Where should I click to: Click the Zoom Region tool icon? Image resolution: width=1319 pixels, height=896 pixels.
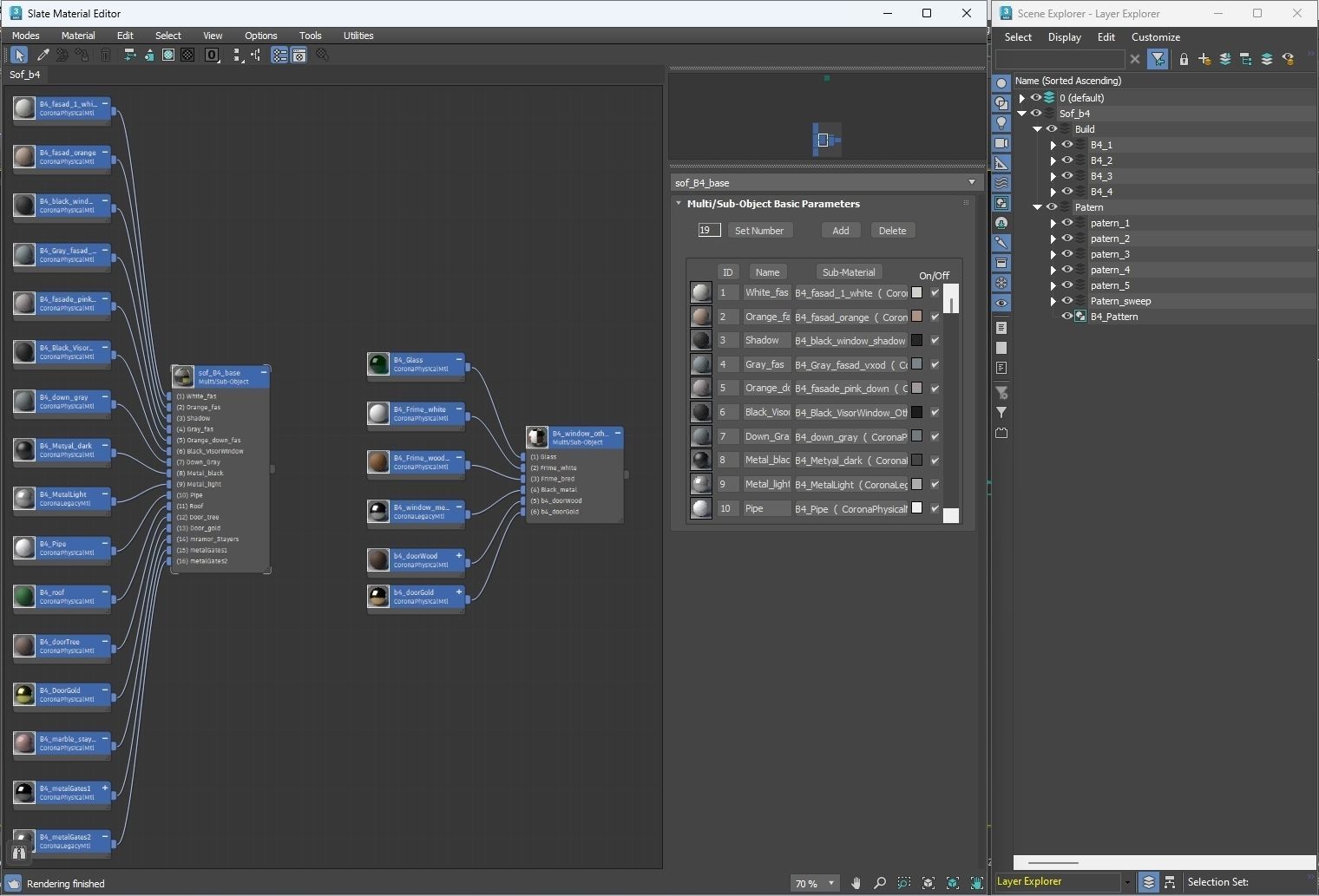904,883
